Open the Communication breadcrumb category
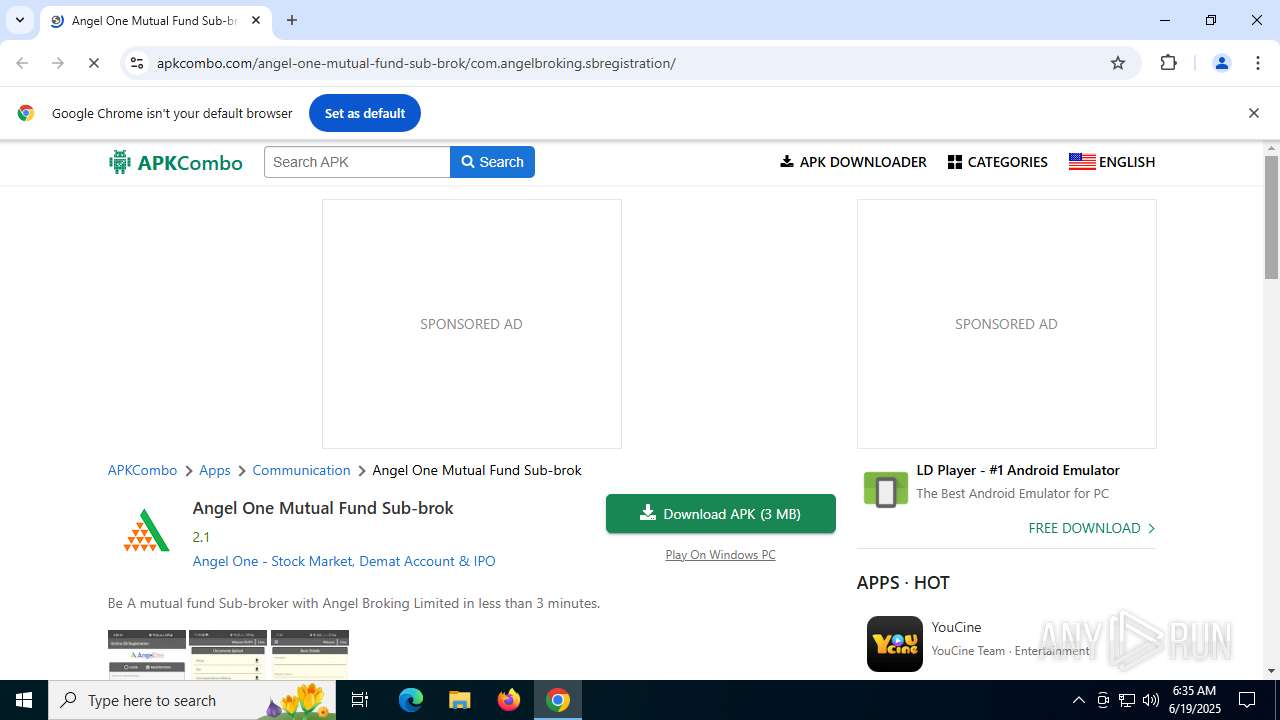 click(301, 470)
